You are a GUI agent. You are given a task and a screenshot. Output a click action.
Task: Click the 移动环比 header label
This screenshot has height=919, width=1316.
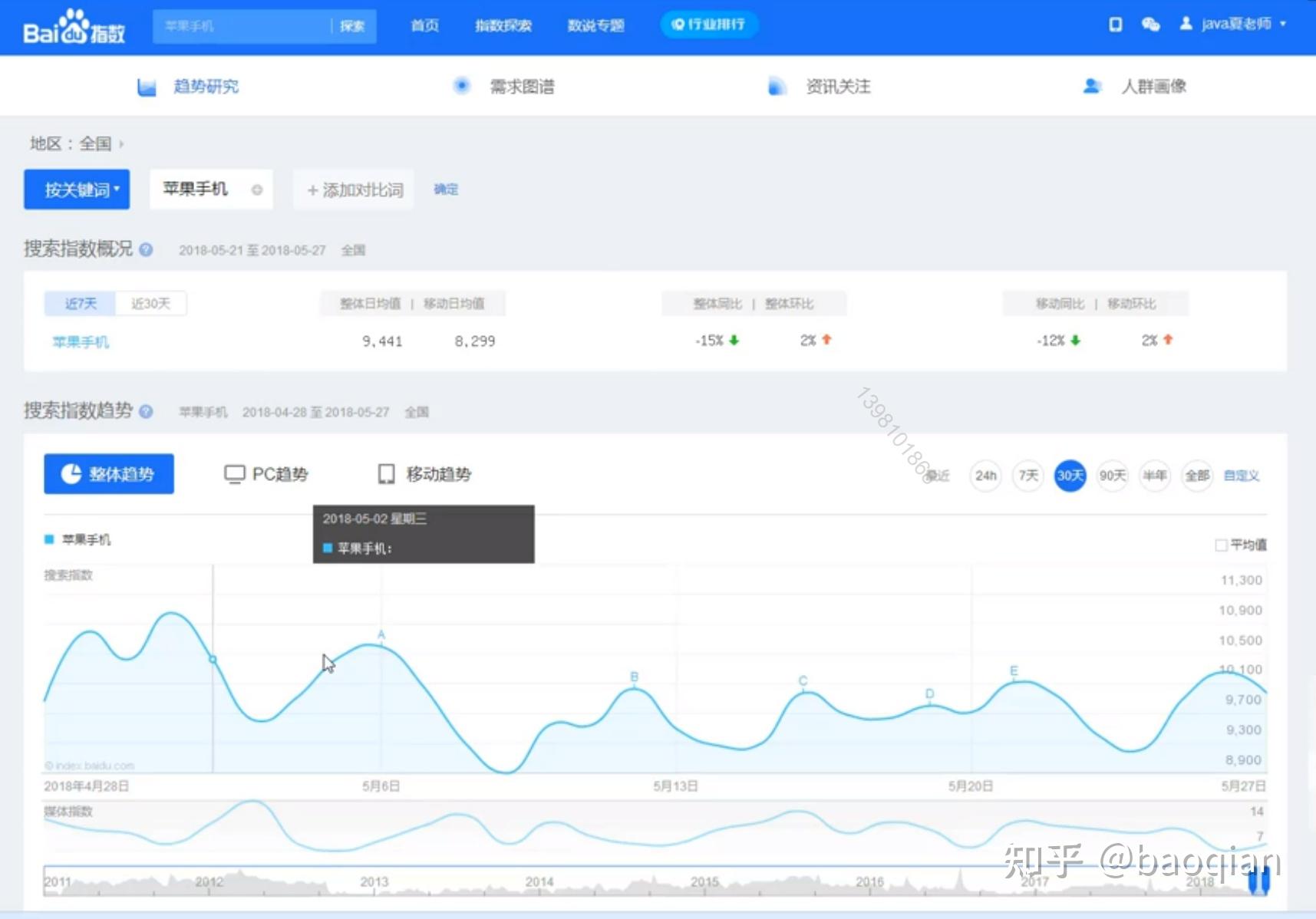[x=1131, y=304]
